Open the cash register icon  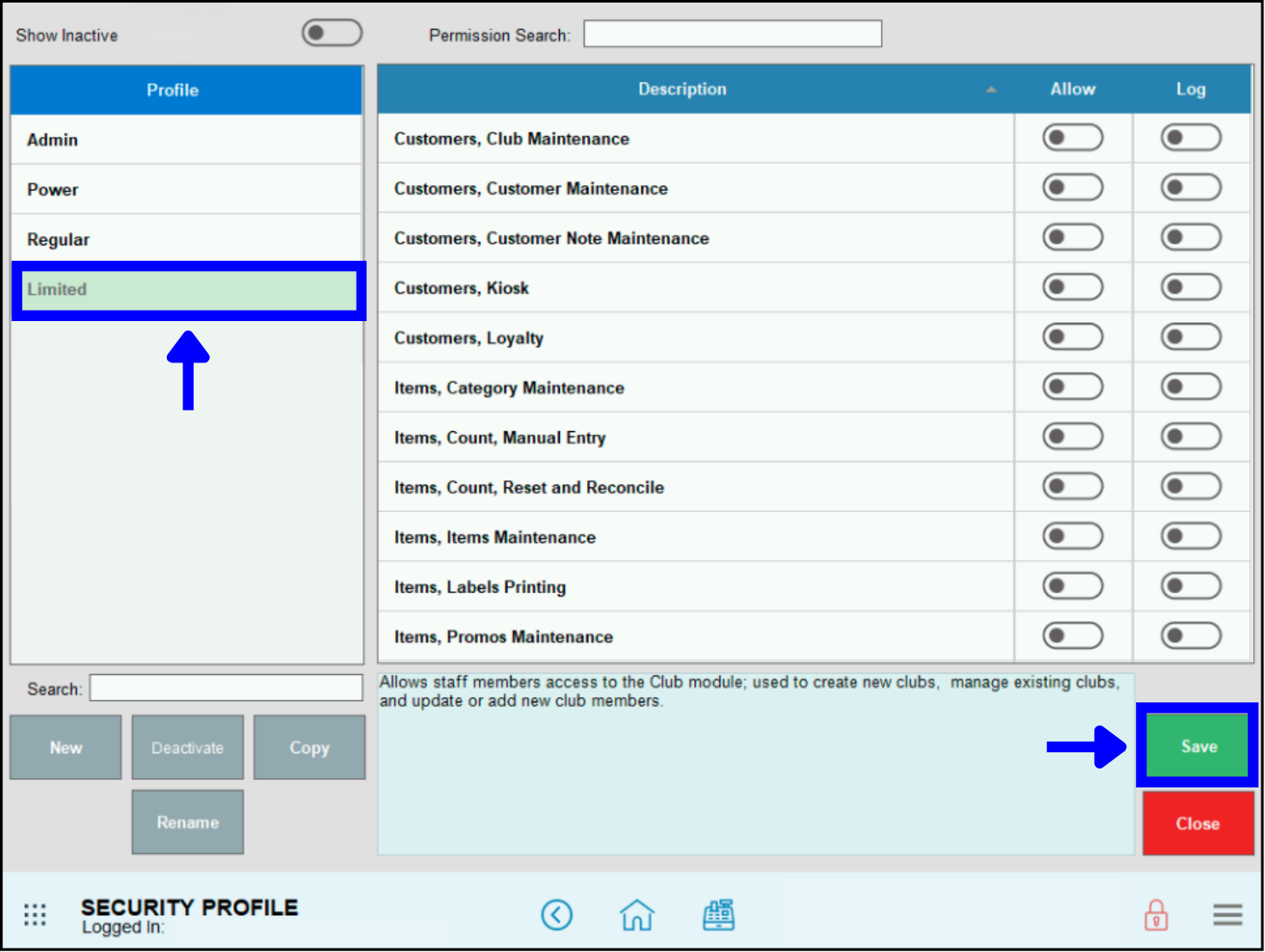[x=718, y=914]
